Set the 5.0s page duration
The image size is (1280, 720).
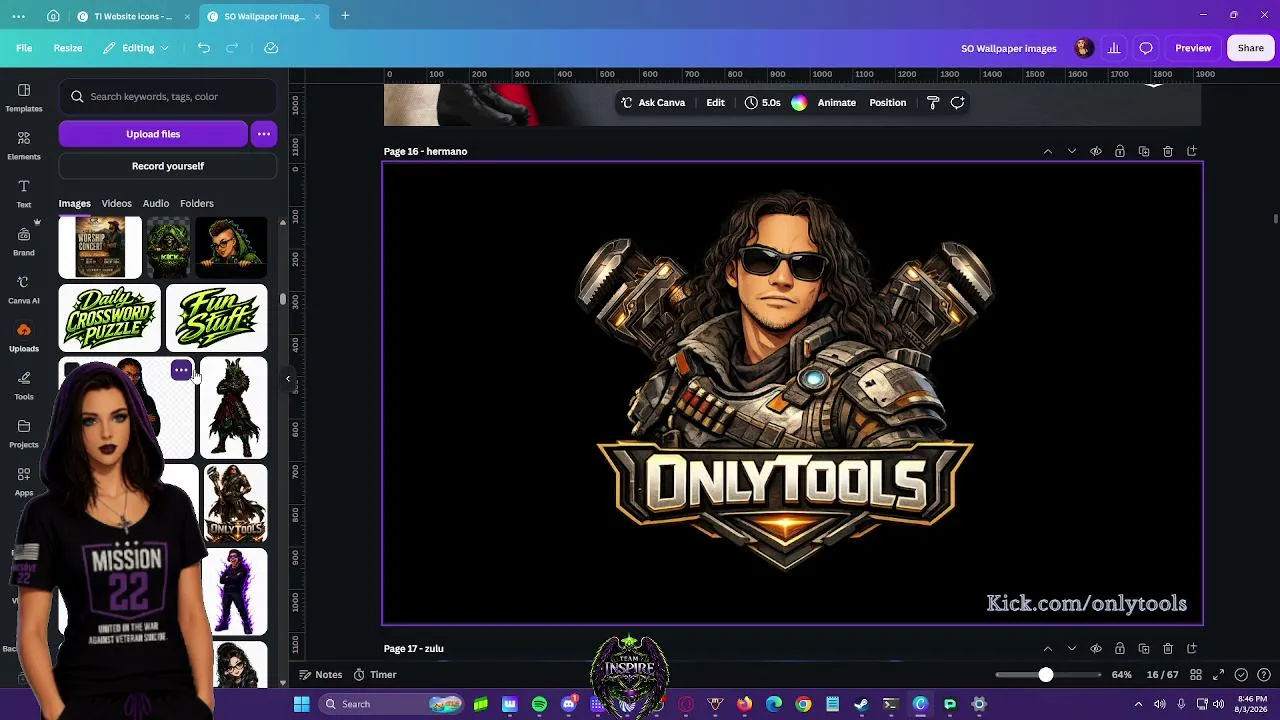[x=762, y=102]
